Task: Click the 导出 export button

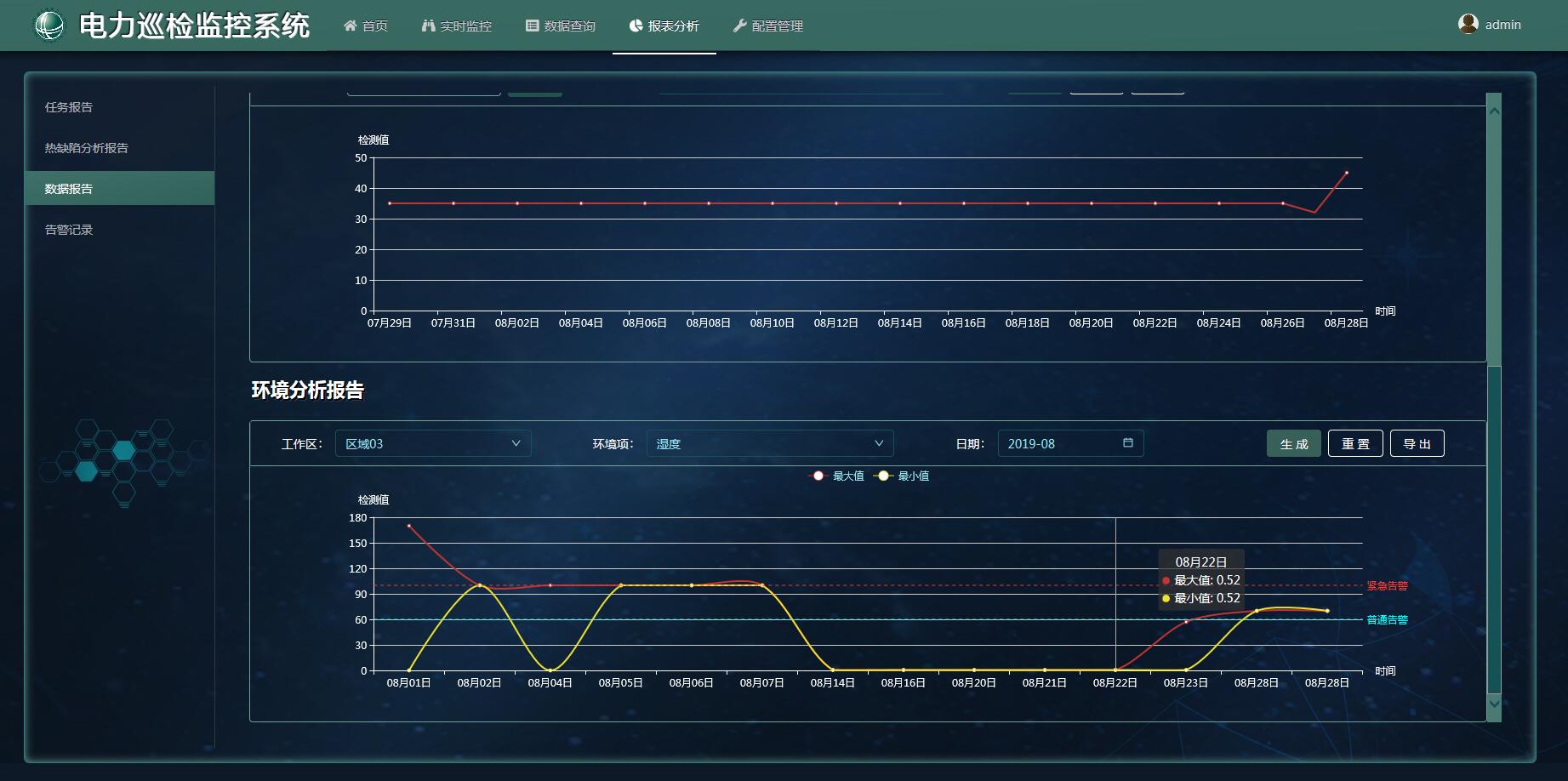Action: 1417,444
